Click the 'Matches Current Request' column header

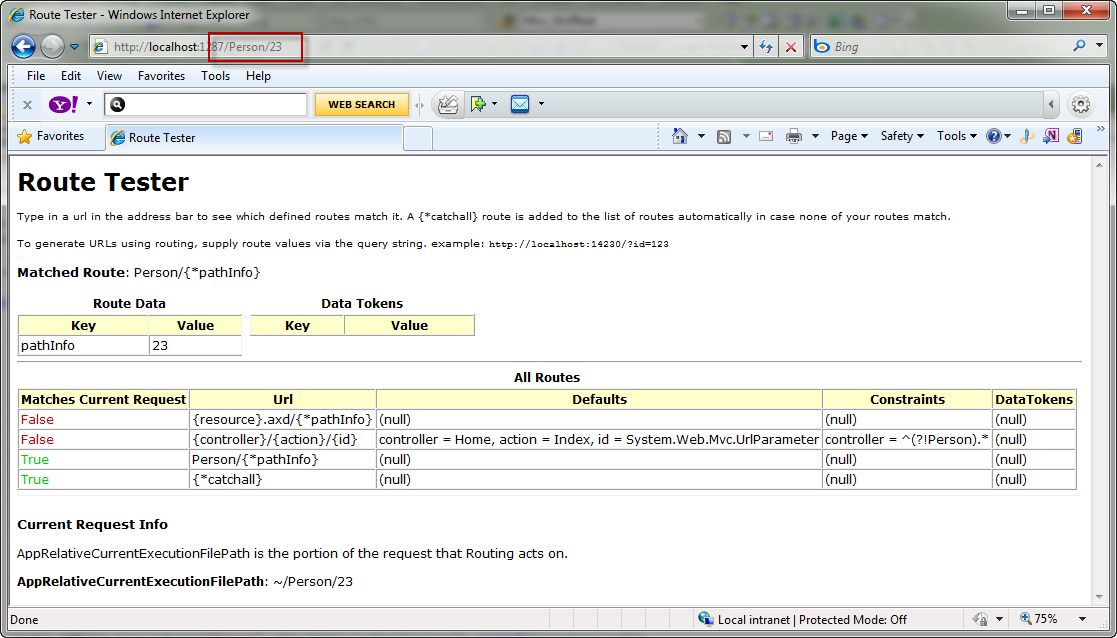pyautogui.click(x=103, y=399)
